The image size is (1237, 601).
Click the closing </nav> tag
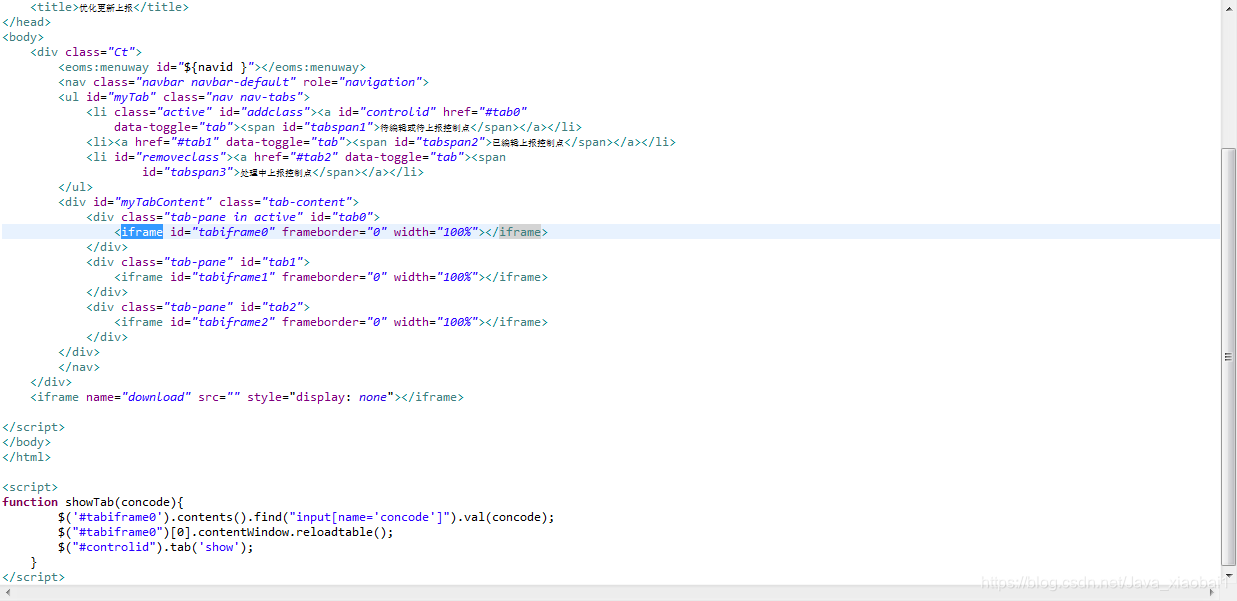tap(79, 367)
